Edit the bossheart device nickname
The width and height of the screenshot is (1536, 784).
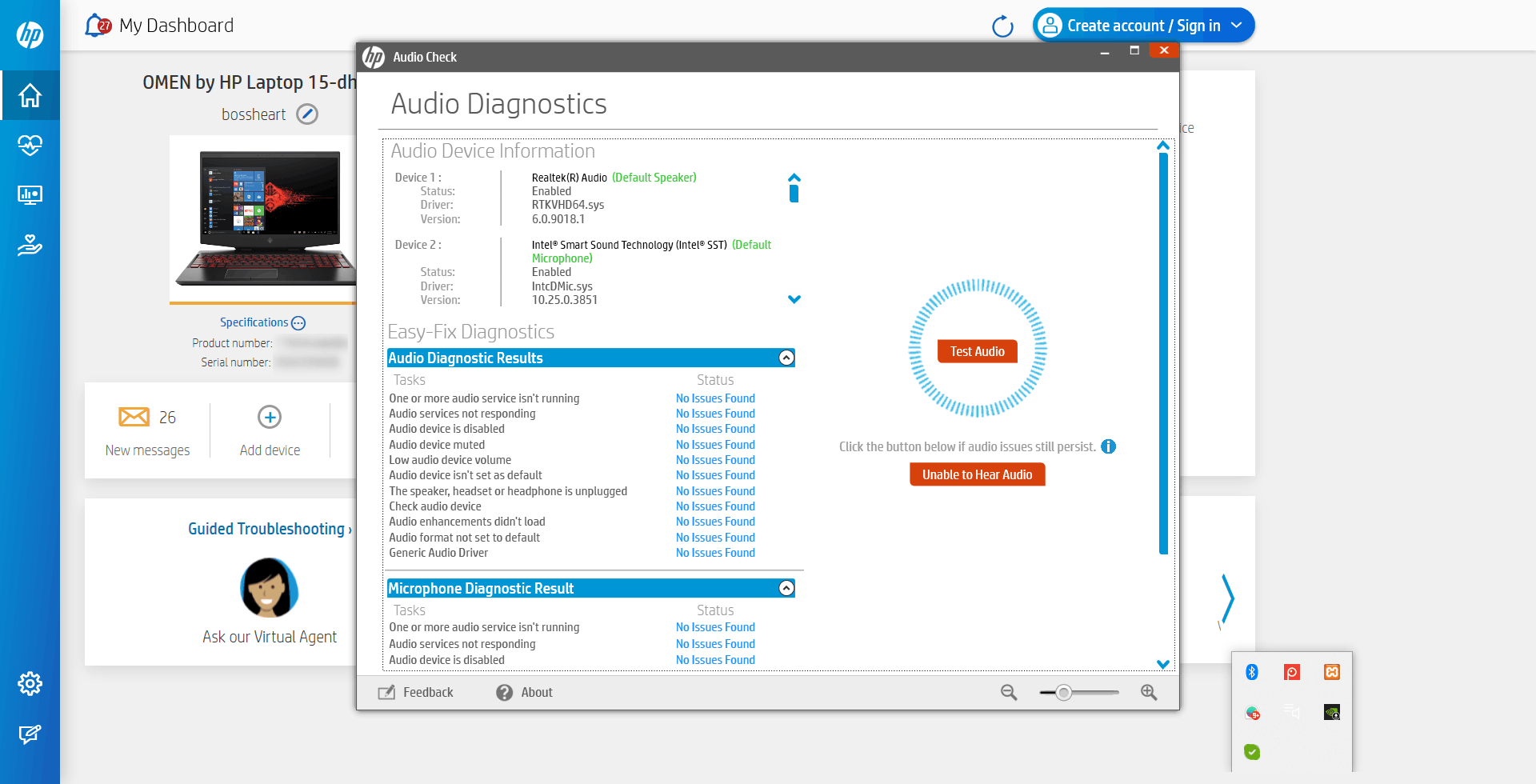pyautogui.click(x=307, y=114)
